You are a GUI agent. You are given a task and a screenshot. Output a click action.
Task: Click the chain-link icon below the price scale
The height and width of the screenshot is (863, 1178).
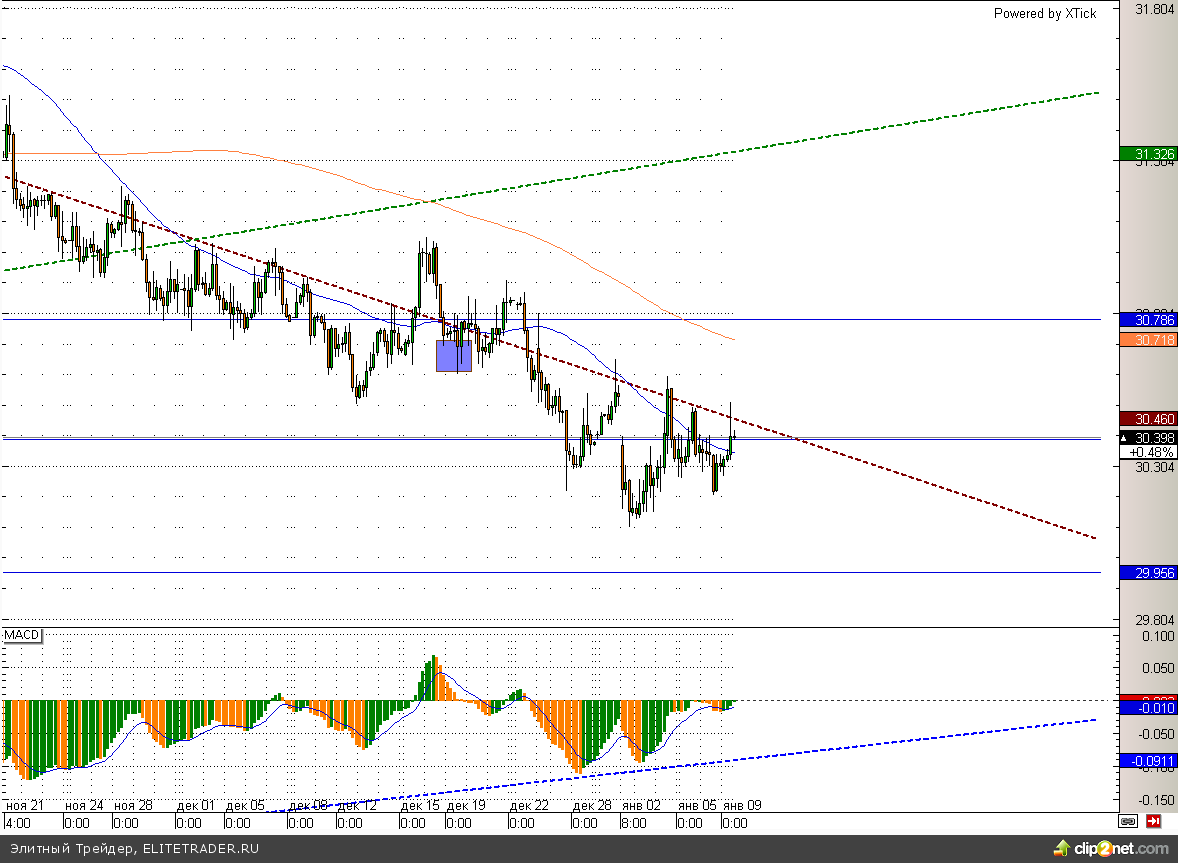tap(1128, 822)
